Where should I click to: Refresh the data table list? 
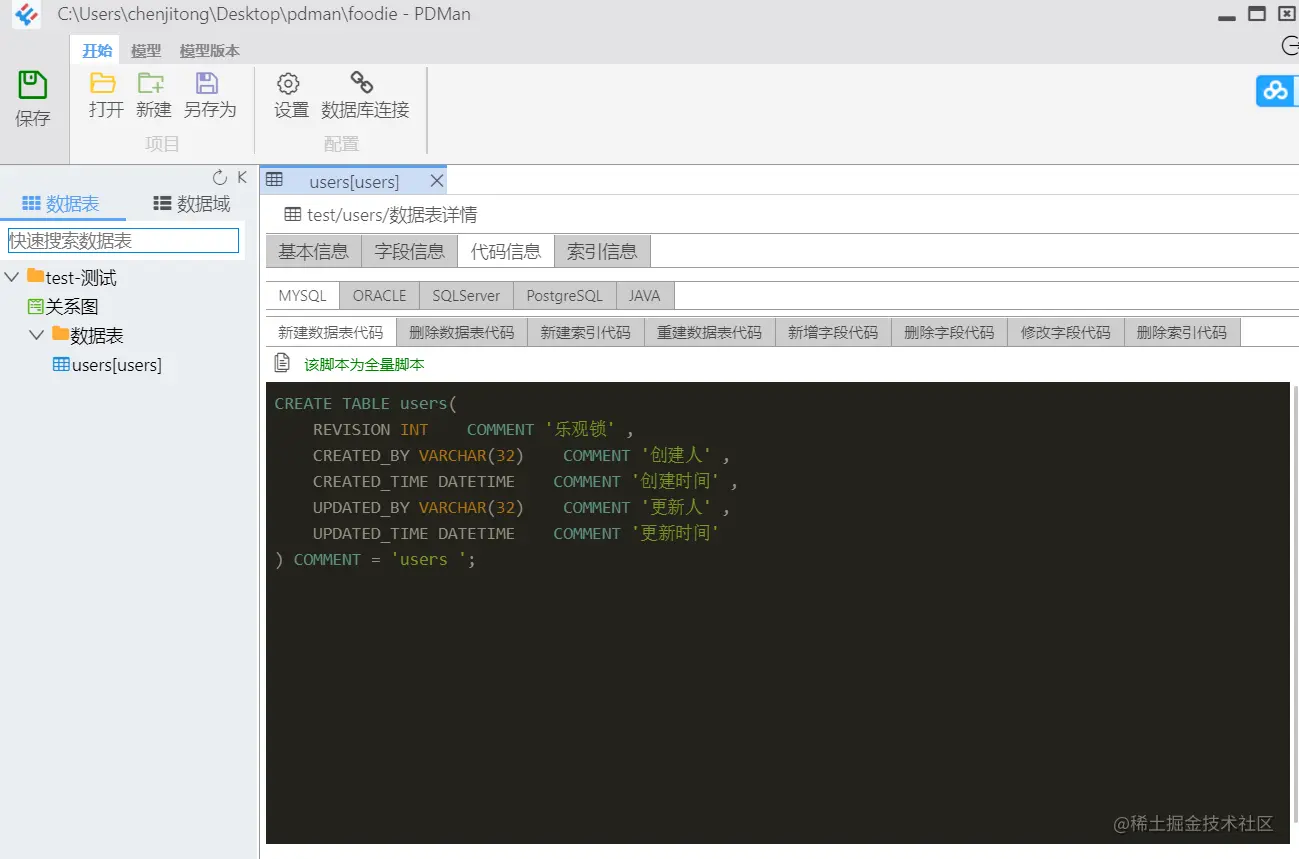pos(220,178)
